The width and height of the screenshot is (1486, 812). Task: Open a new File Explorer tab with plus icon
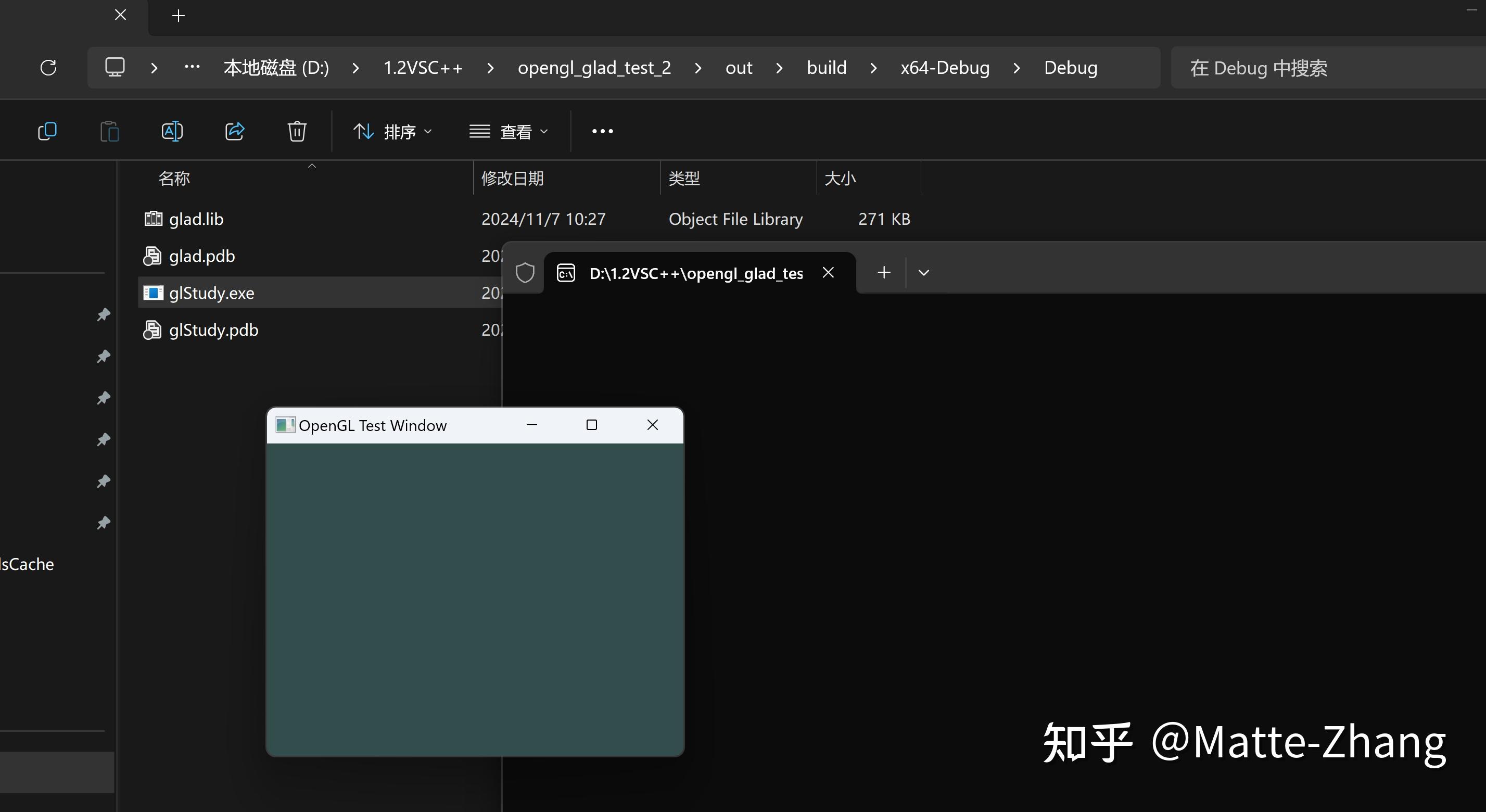pos(178,16)
